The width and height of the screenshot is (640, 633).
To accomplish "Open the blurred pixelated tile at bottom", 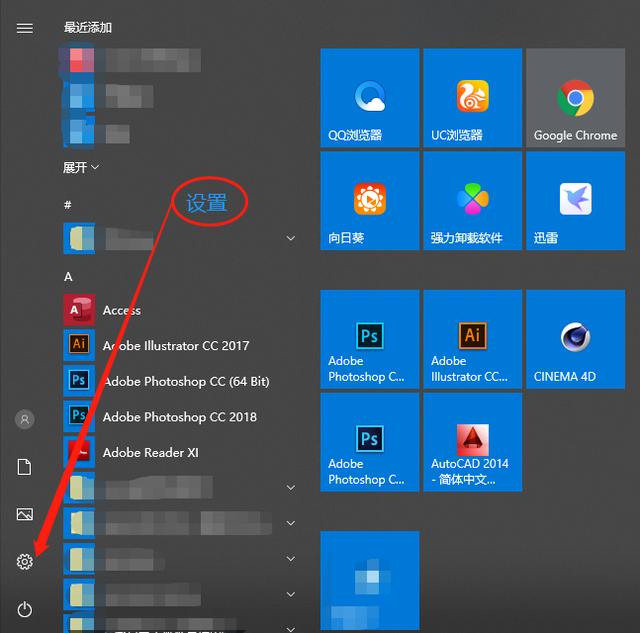I will 370,580.
